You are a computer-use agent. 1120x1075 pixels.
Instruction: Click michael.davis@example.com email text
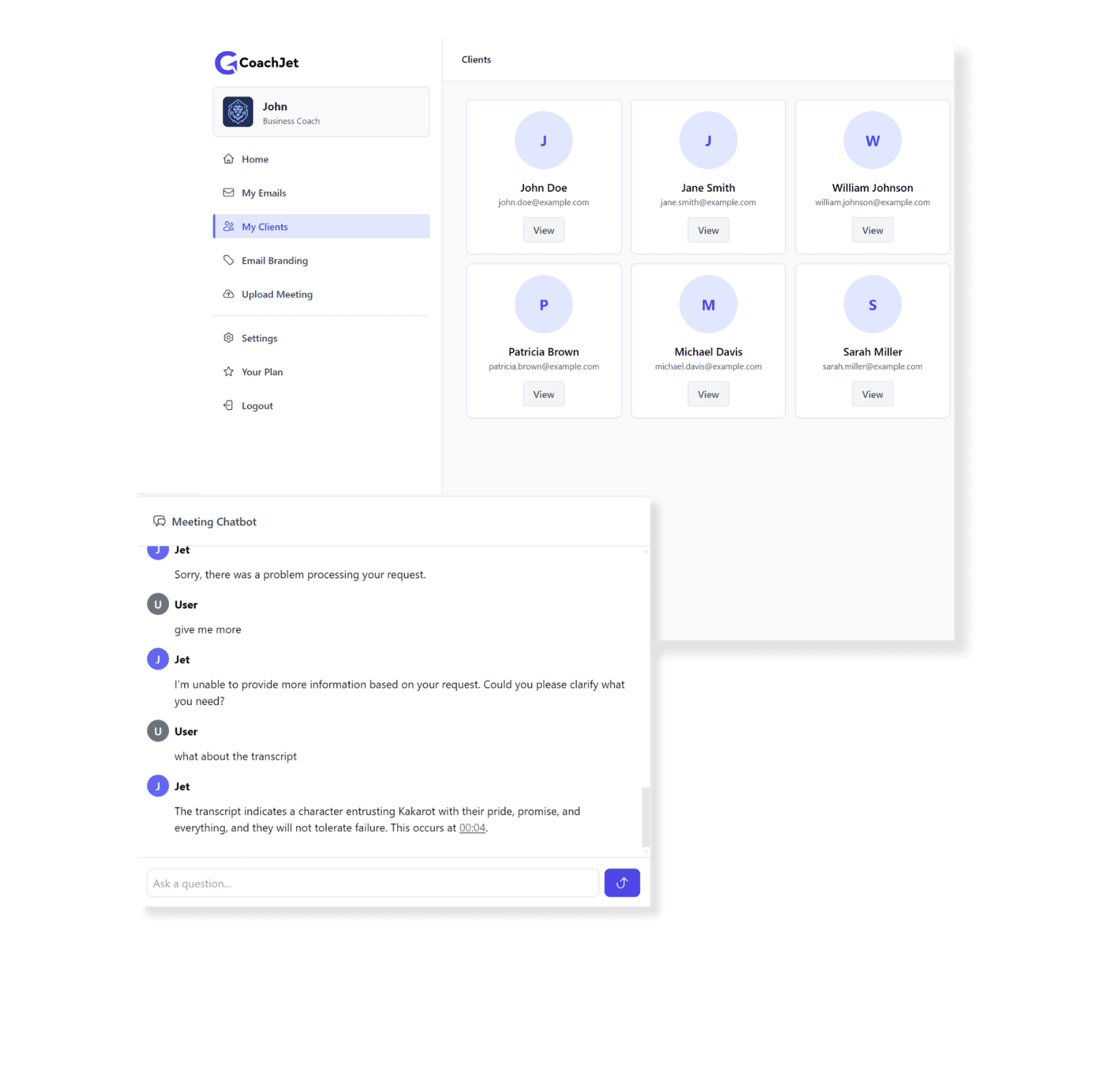708,367
